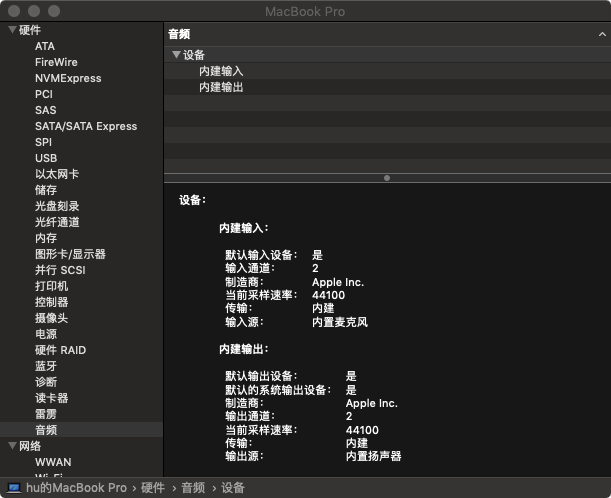Click the 音频 column sort chevron
This screenshot has width=611, height=498.
click(x=602, y=34)
